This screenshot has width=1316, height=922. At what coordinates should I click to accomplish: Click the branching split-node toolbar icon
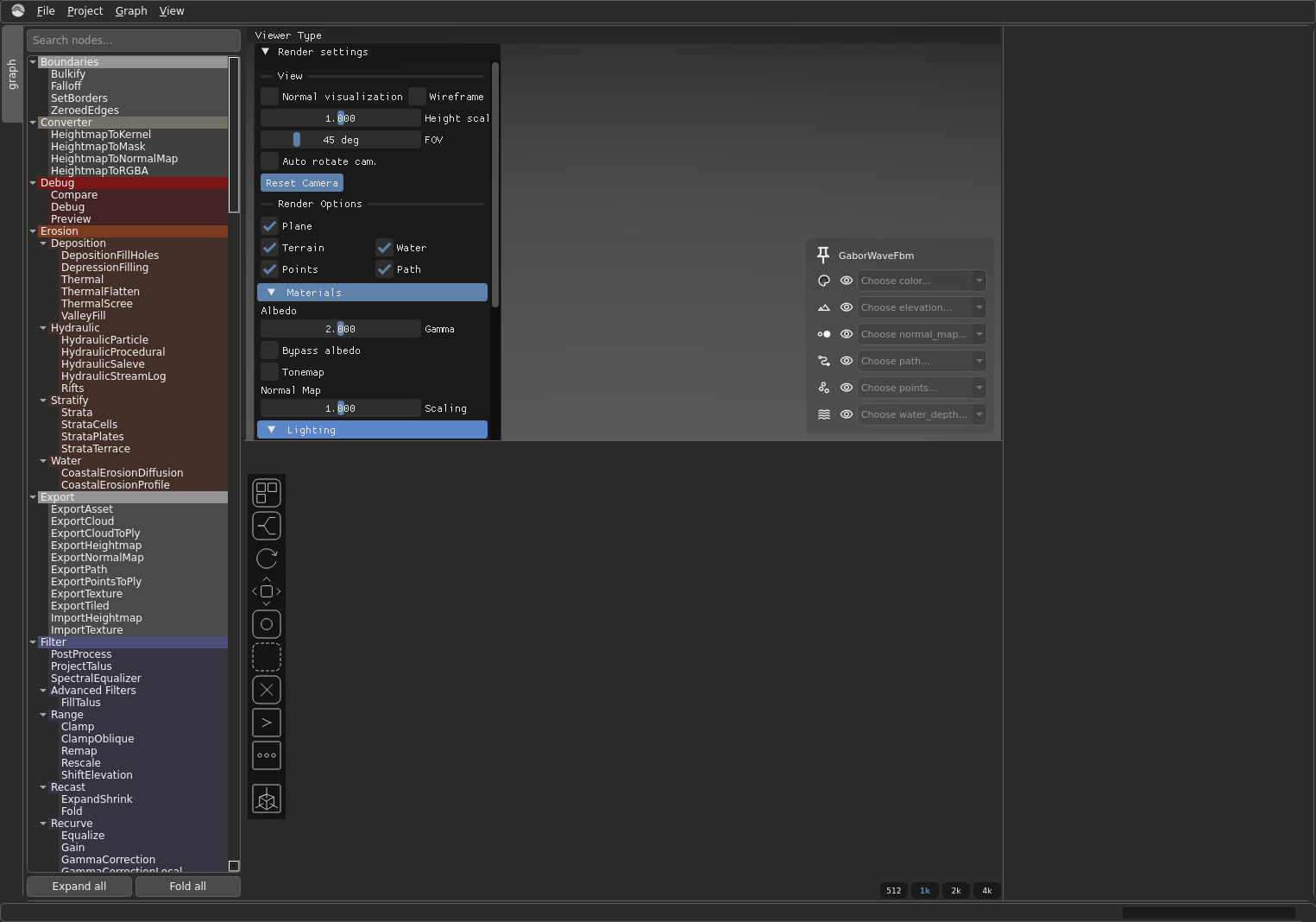coord(267,526)
